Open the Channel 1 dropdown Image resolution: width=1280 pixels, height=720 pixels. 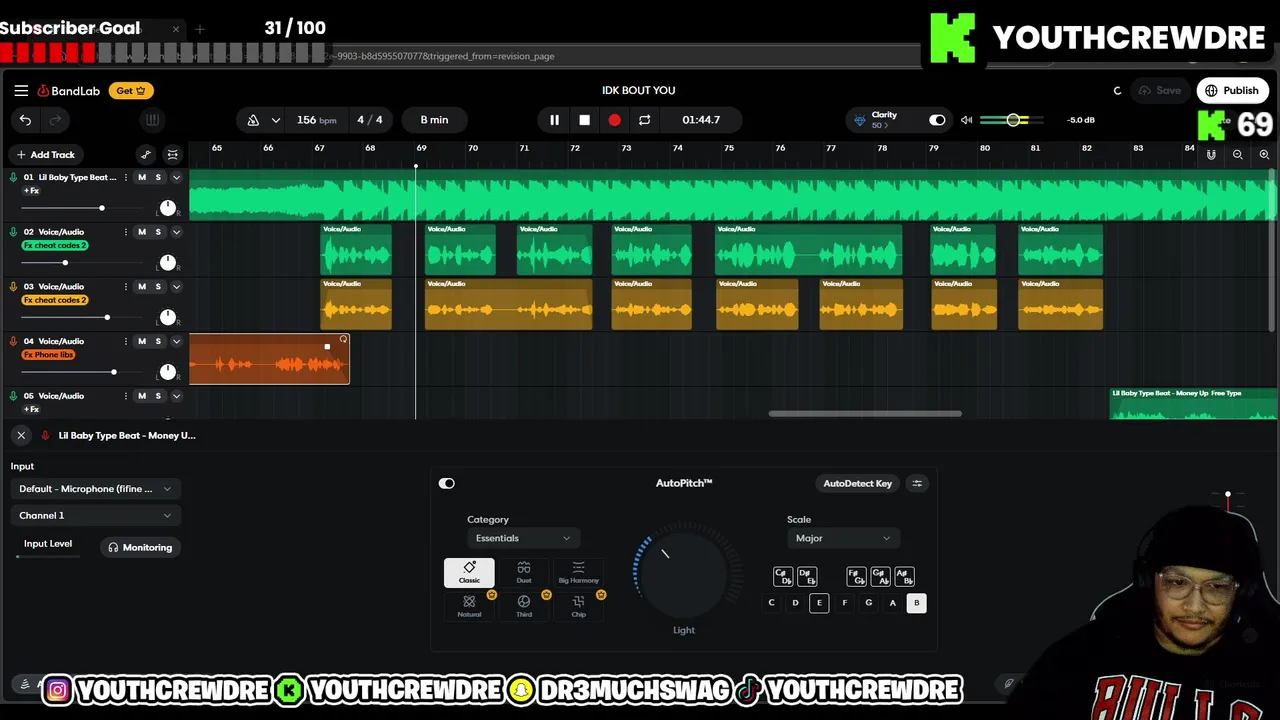tap(95, 516)
